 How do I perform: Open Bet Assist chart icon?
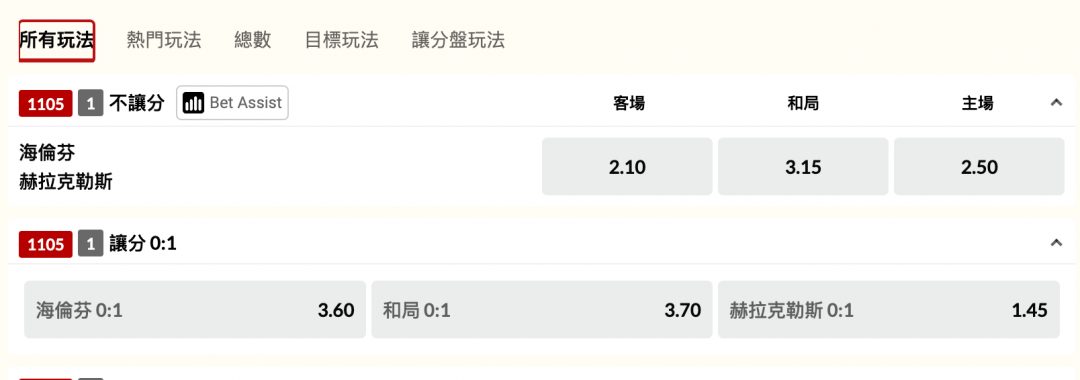click(194, 103)
